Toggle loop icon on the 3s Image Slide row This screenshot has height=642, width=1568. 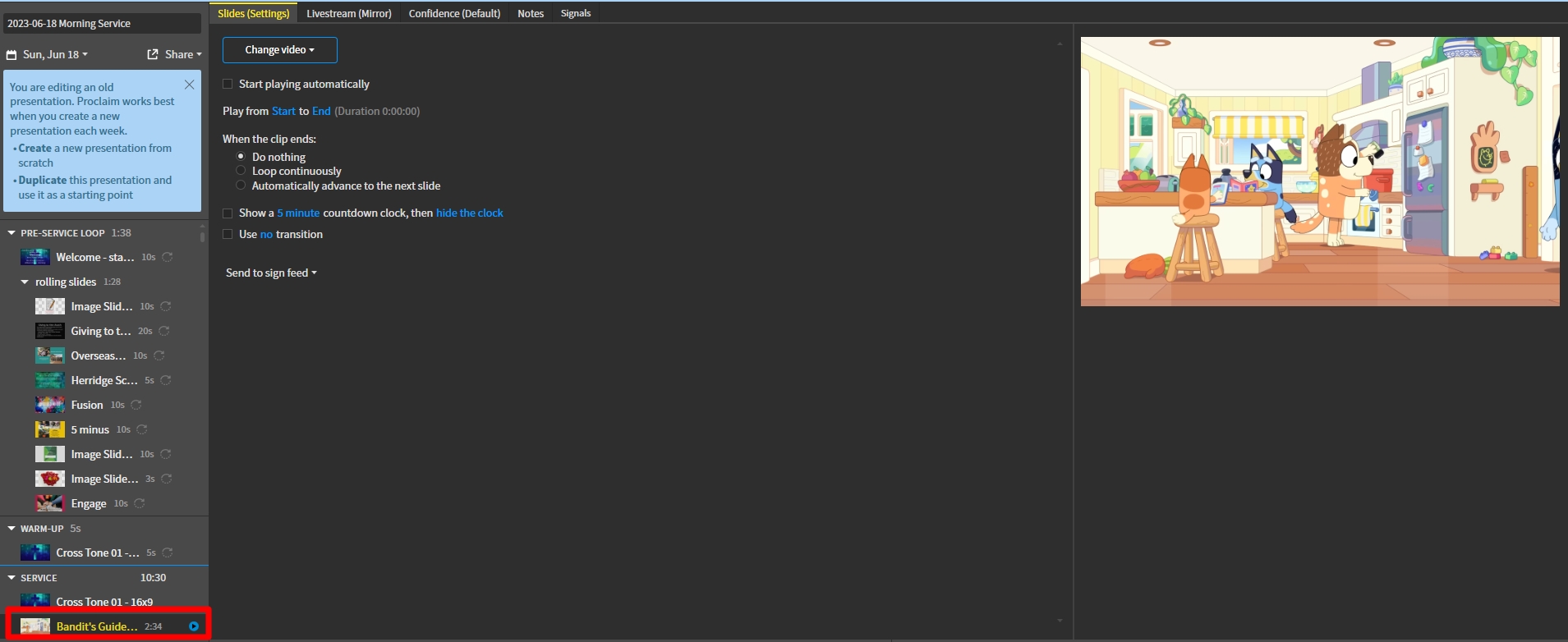click(x=167, y=479)
